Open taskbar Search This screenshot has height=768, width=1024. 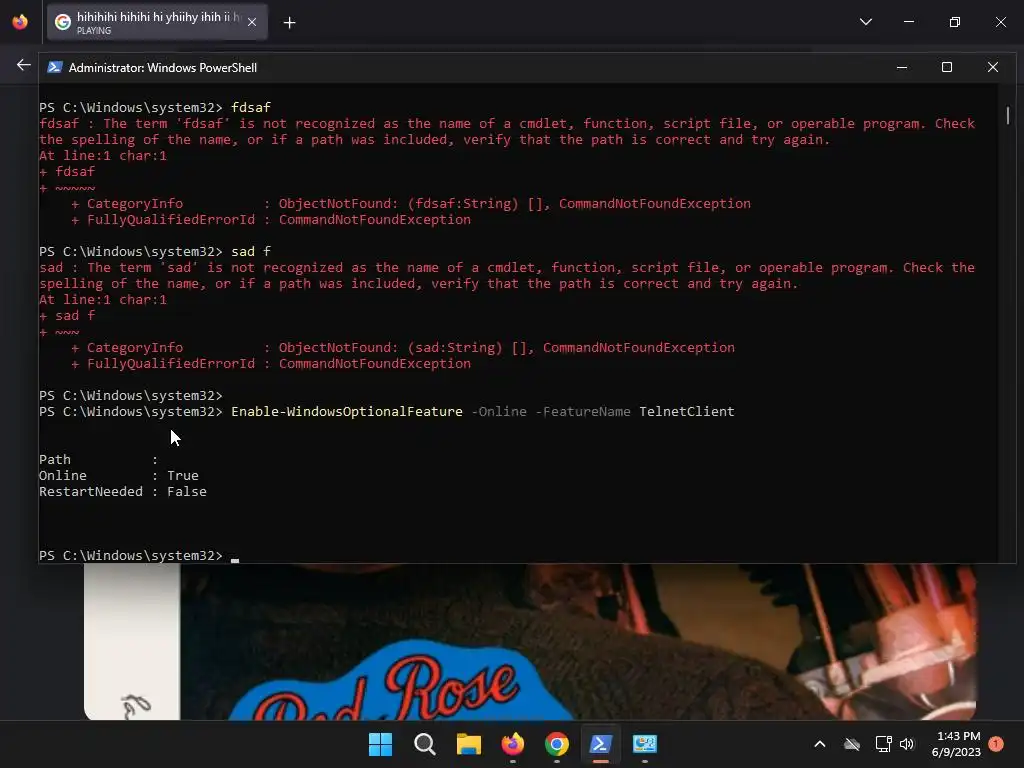click(x=424, y=744)
